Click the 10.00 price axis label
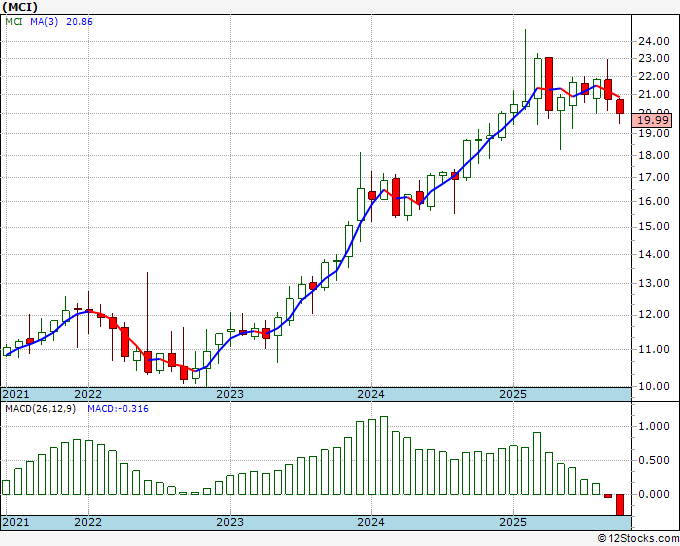The image size is (680, 546). tap(653, 386)
